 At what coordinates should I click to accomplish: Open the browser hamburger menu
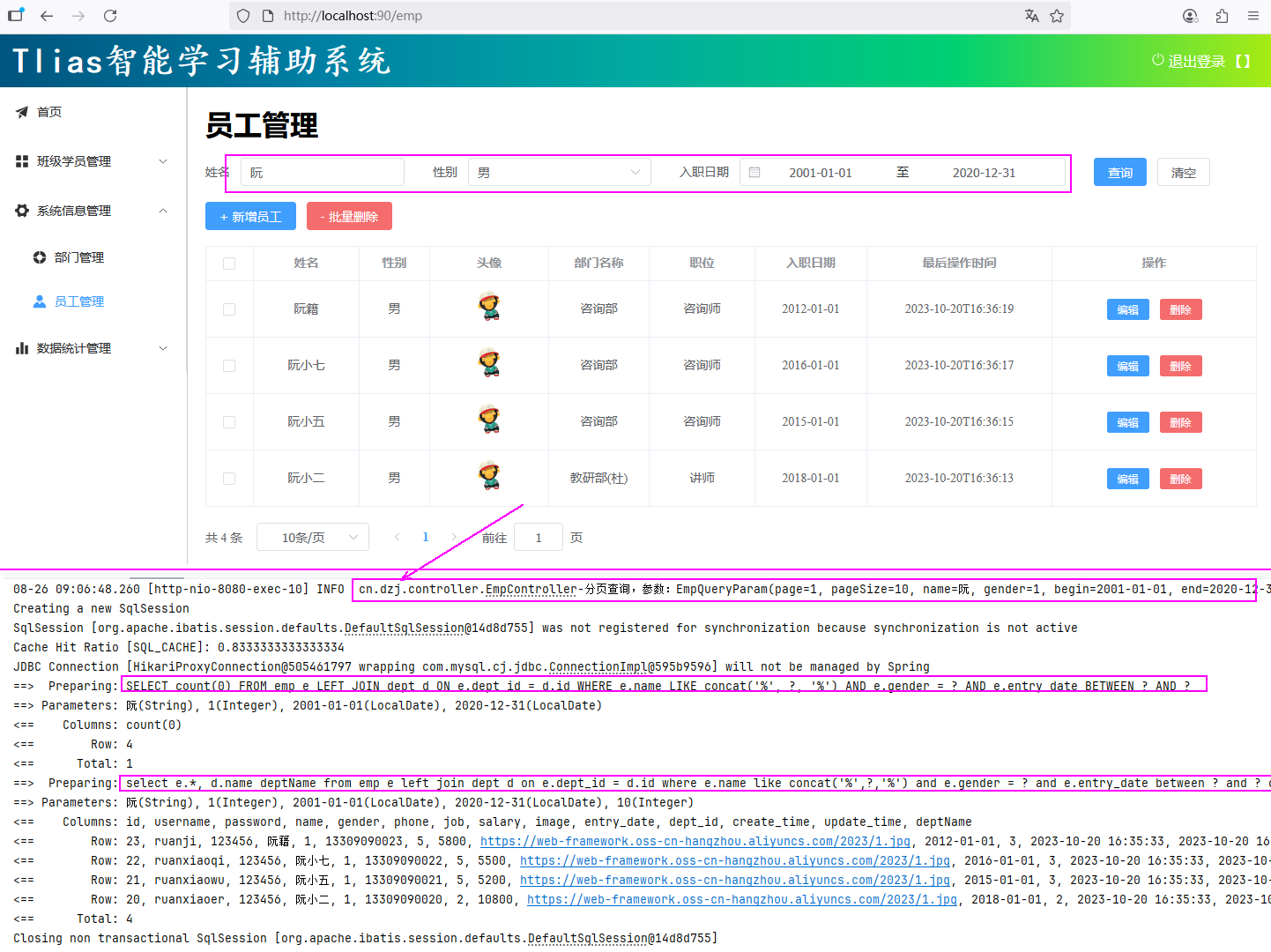pyautogui.click(x=1252, y=16)
